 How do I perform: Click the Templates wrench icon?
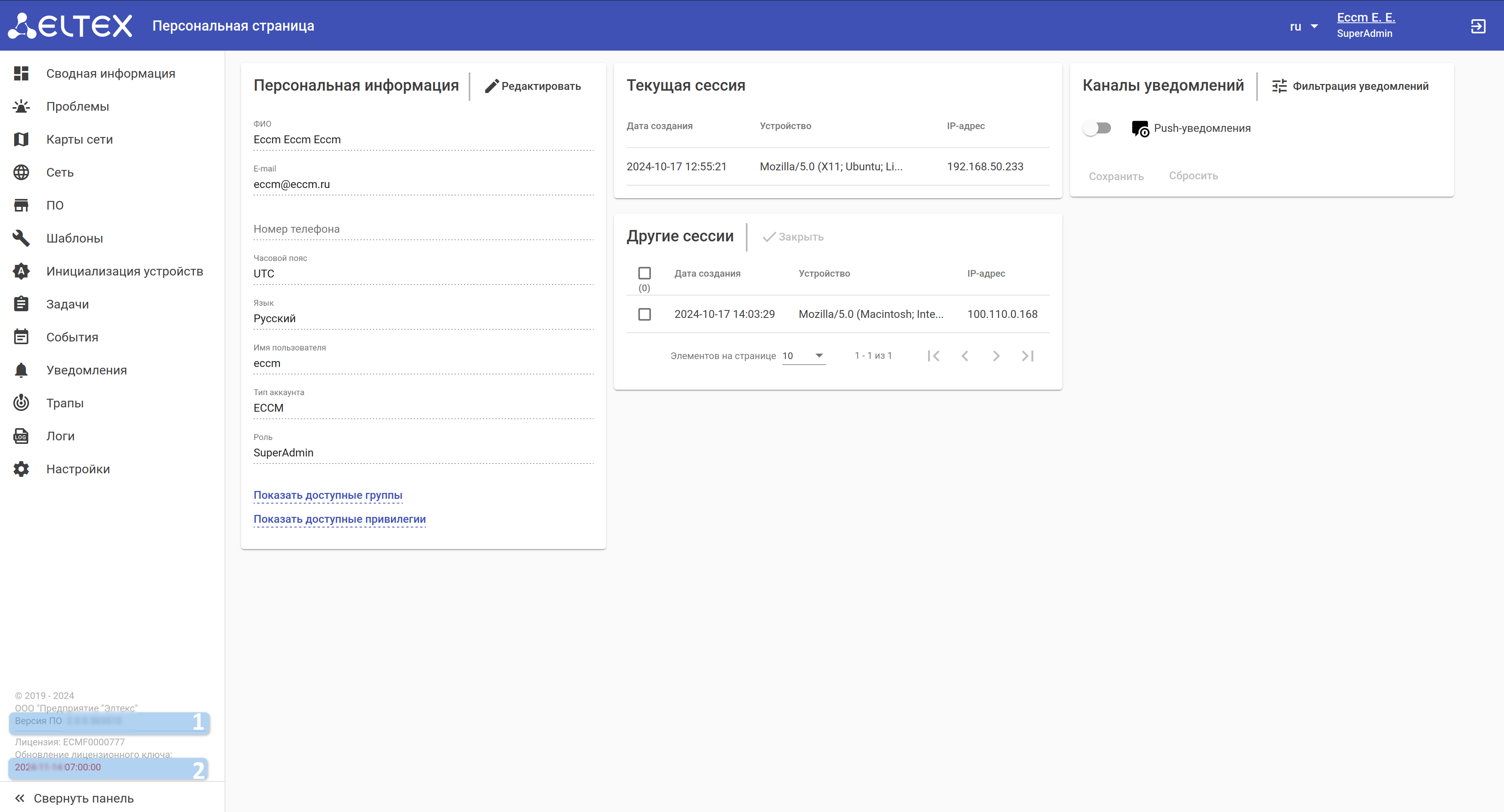pyautogui.click(x=22, y=238)
